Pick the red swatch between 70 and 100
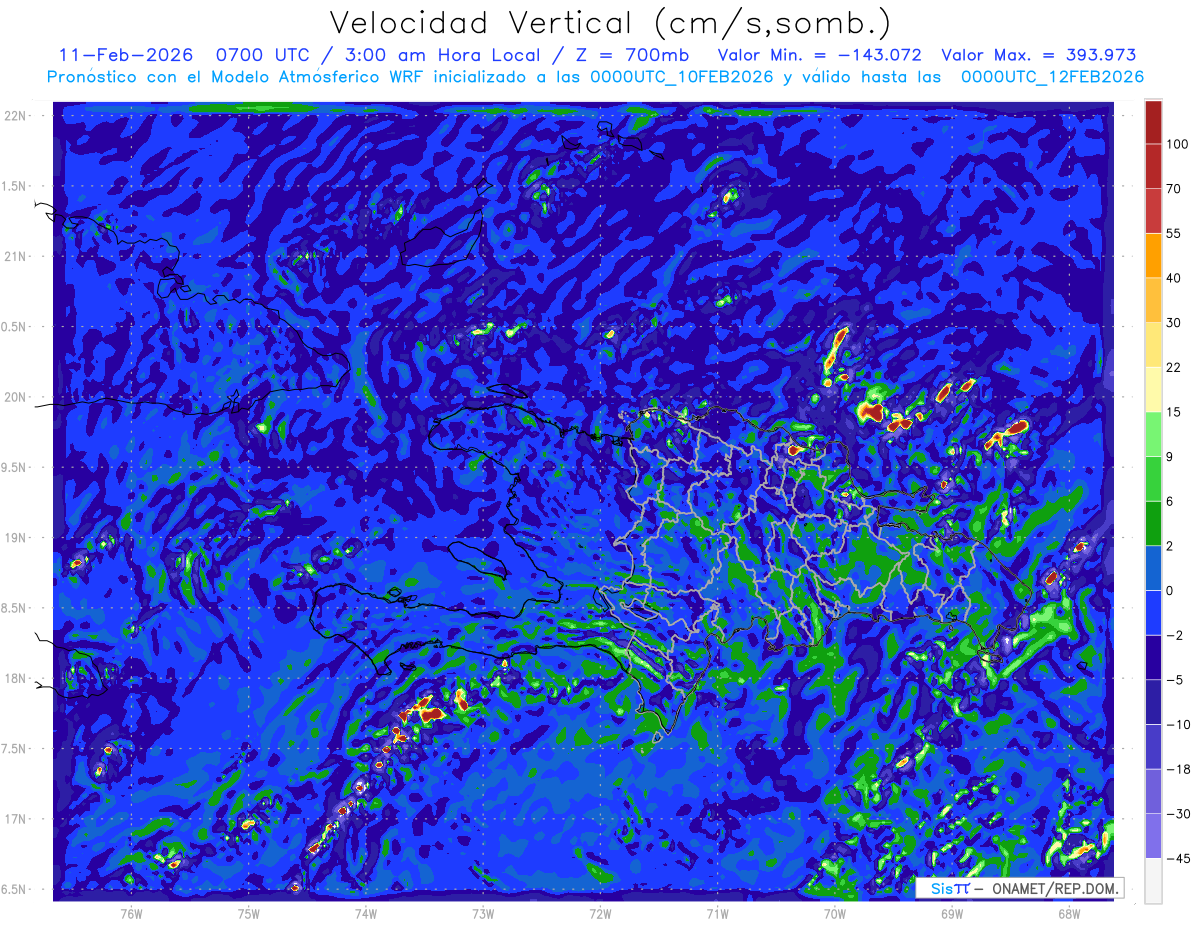Screen dimensions: 1200x927 click(1153, 166)
